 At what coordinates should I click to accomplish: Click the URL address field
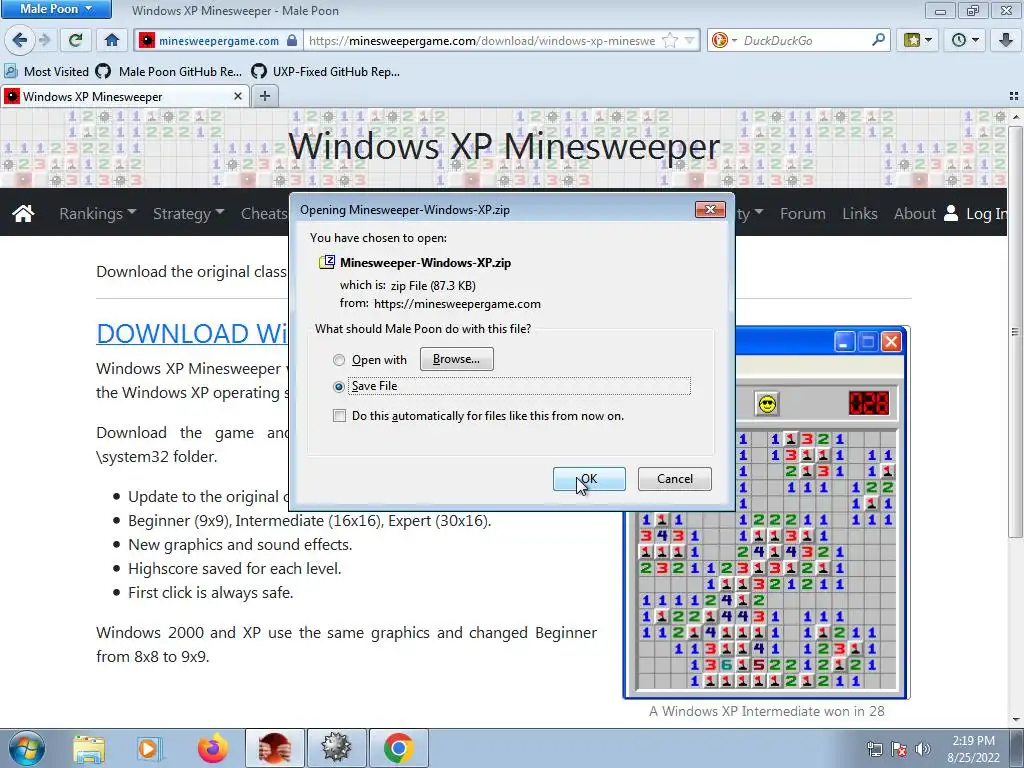point(482,40)
